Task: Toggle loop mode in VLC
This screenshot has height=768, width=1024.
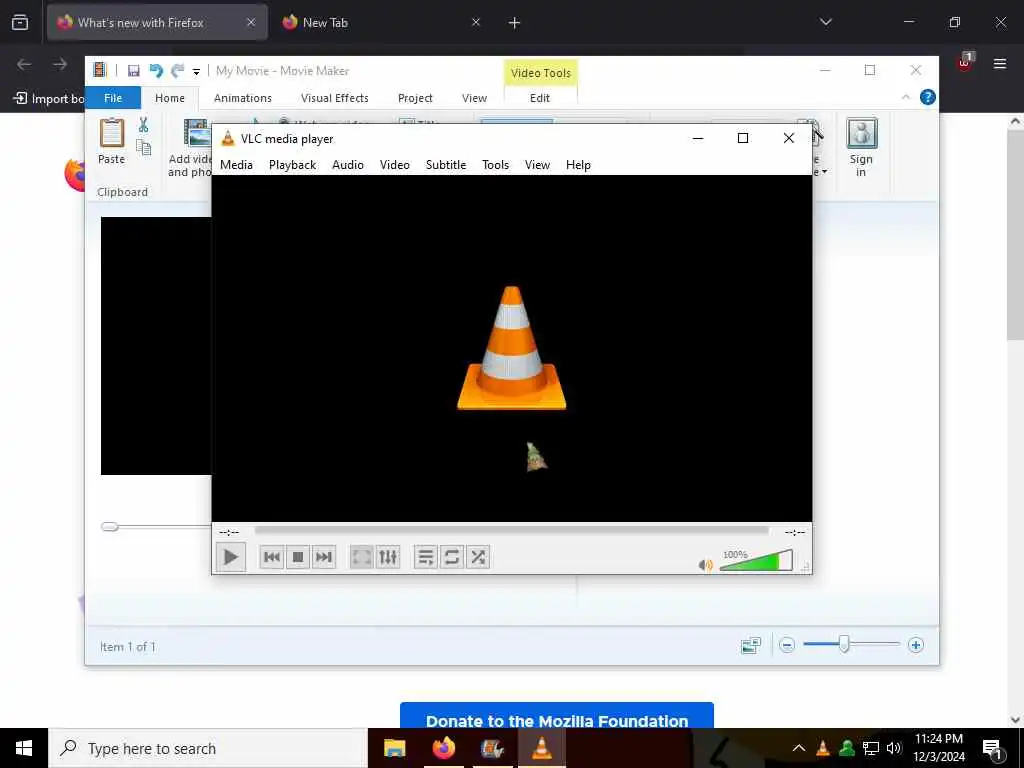Action: tap(452, 557)
